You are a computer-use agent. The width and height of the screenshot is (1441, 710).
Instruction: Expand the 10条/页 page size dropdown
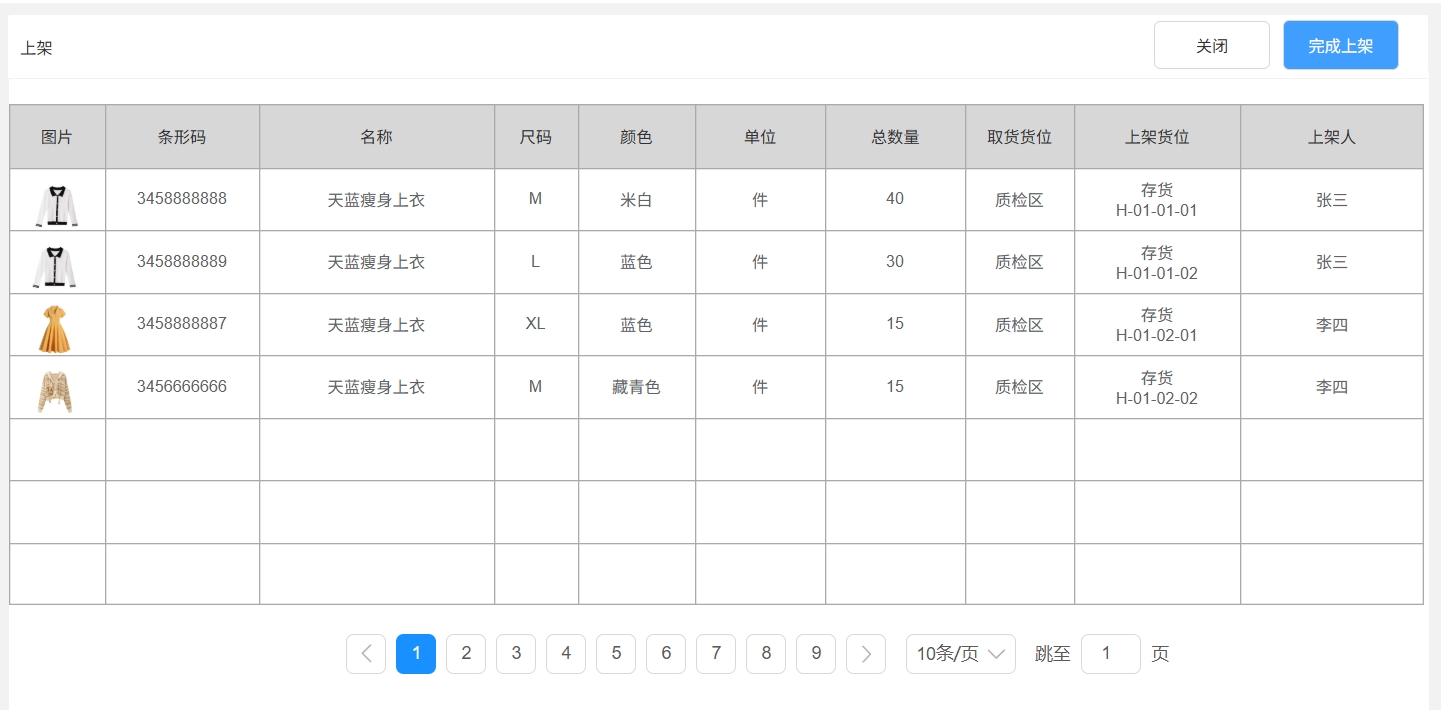961,654
